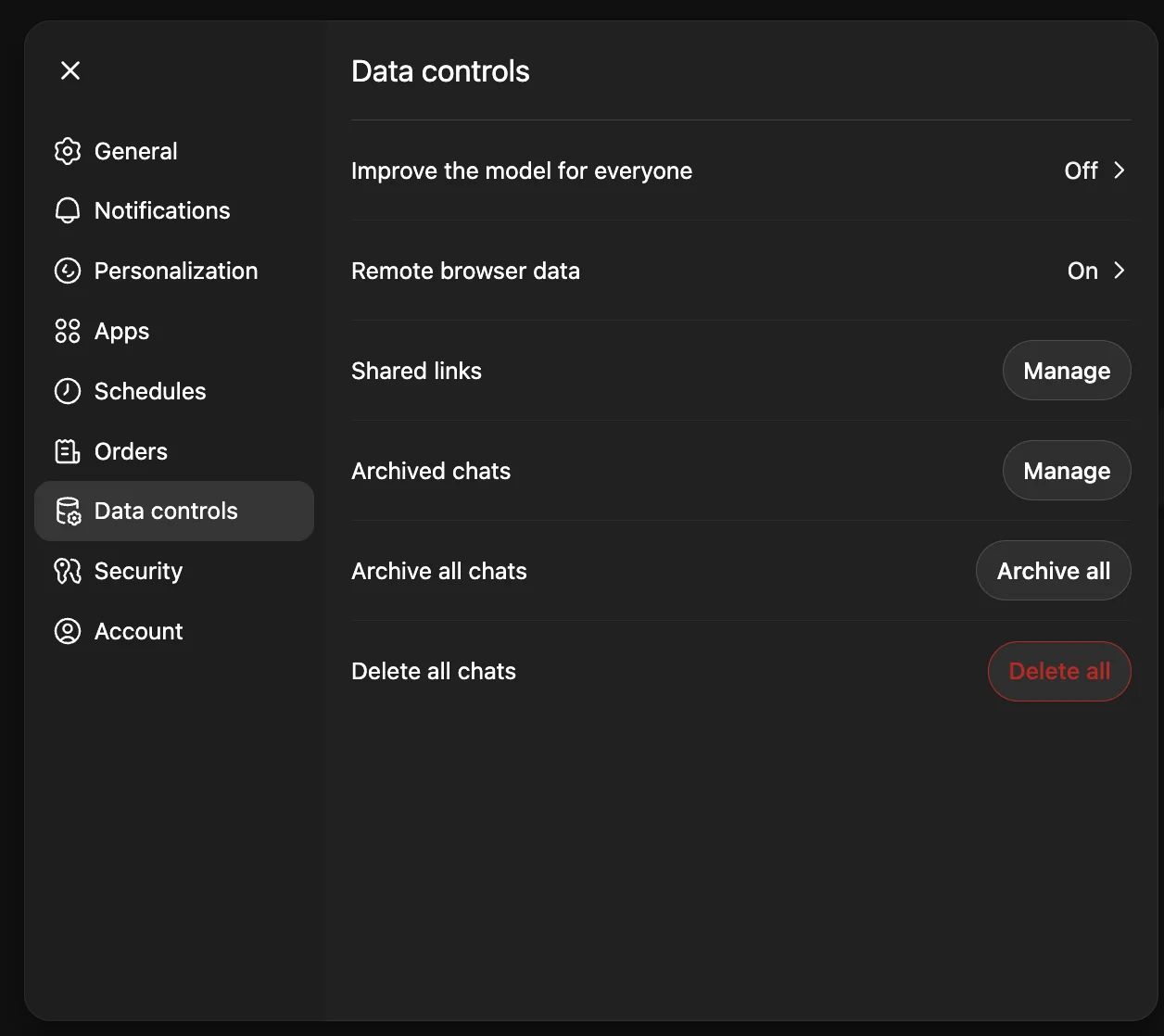Click the Personalization icon in sidebar
The width and height of the screenshot is (1164, 1036).
[x=68, y=272]
